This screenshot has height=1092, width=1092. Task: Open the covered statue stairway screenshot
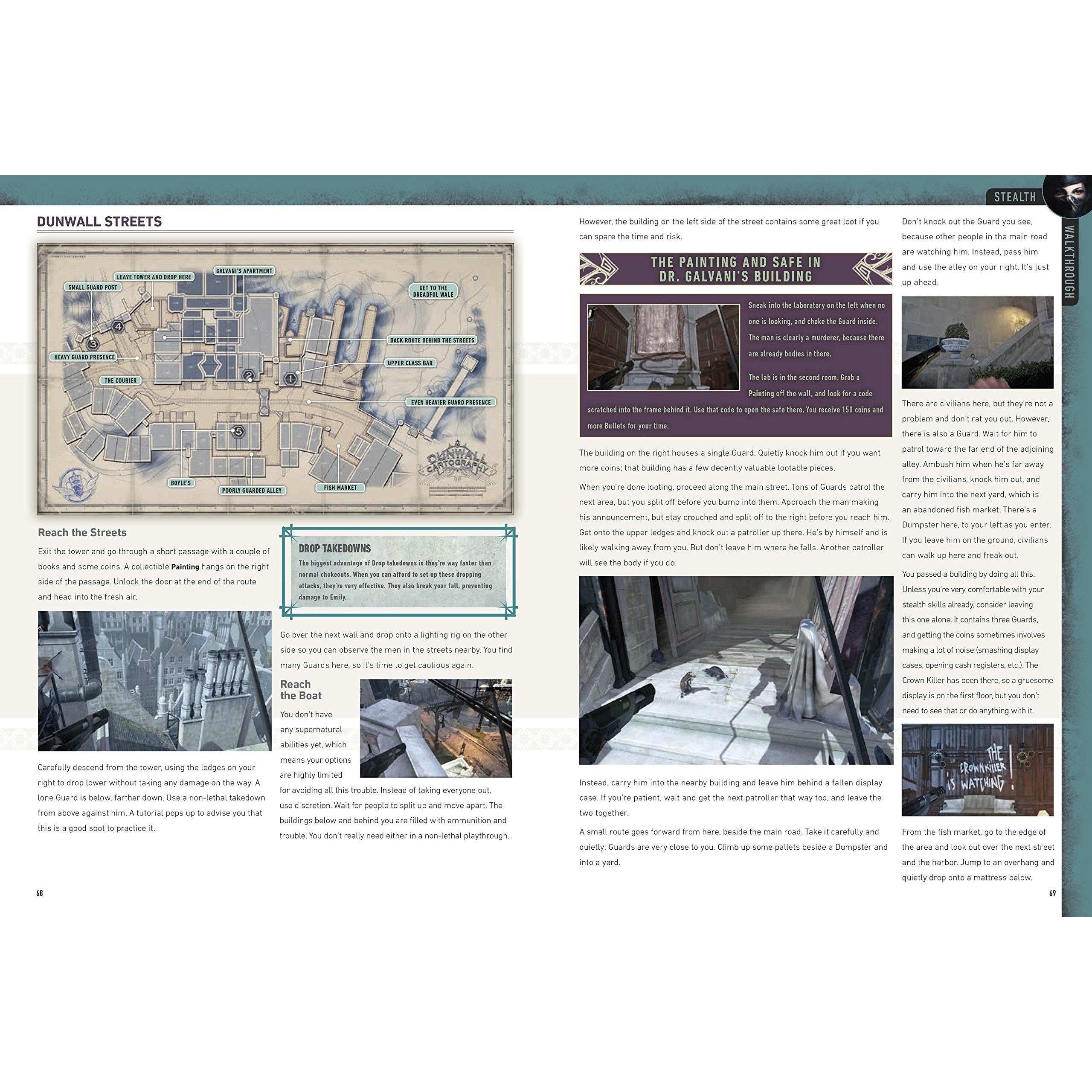[x=736, y=671]
